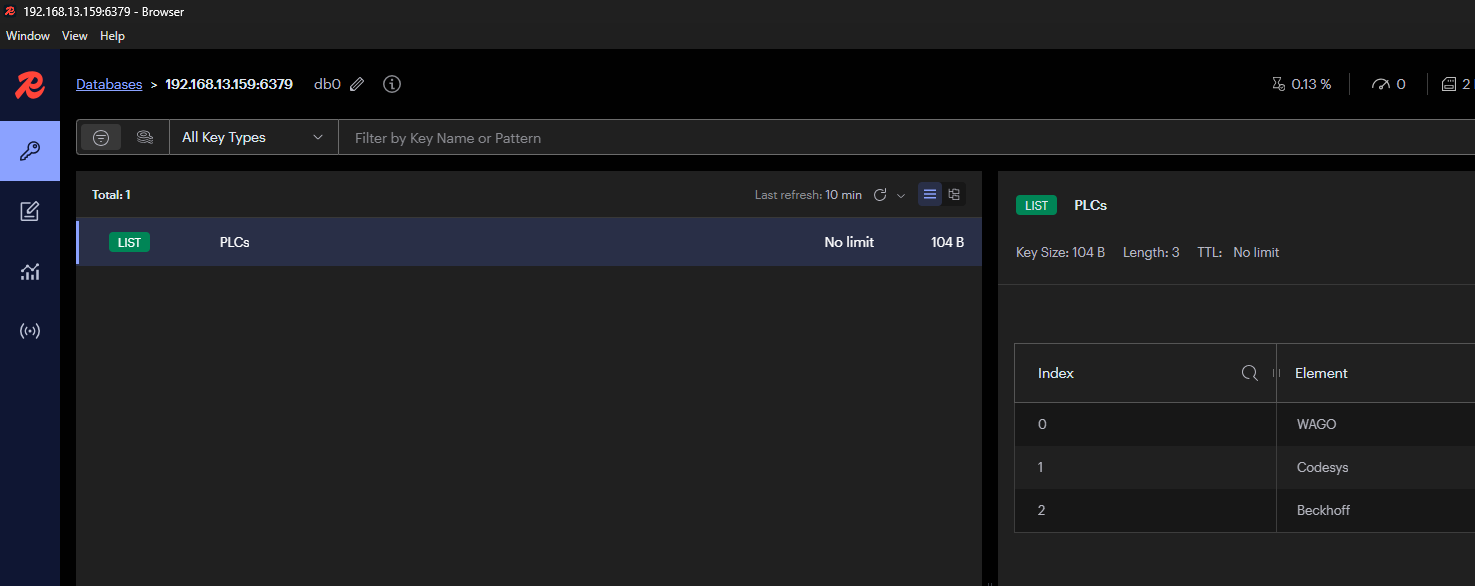Open the Pub/Sub broadcast icon
1475x586 pixels.
pos(30,331)
